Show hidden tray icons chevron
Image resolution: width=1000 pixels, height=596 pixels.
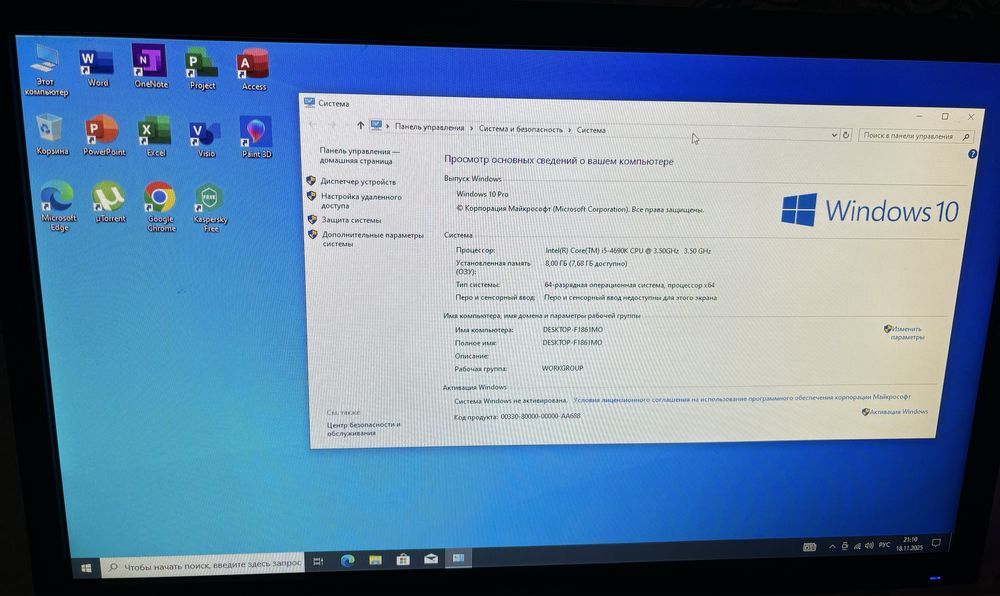coord(832,546)
